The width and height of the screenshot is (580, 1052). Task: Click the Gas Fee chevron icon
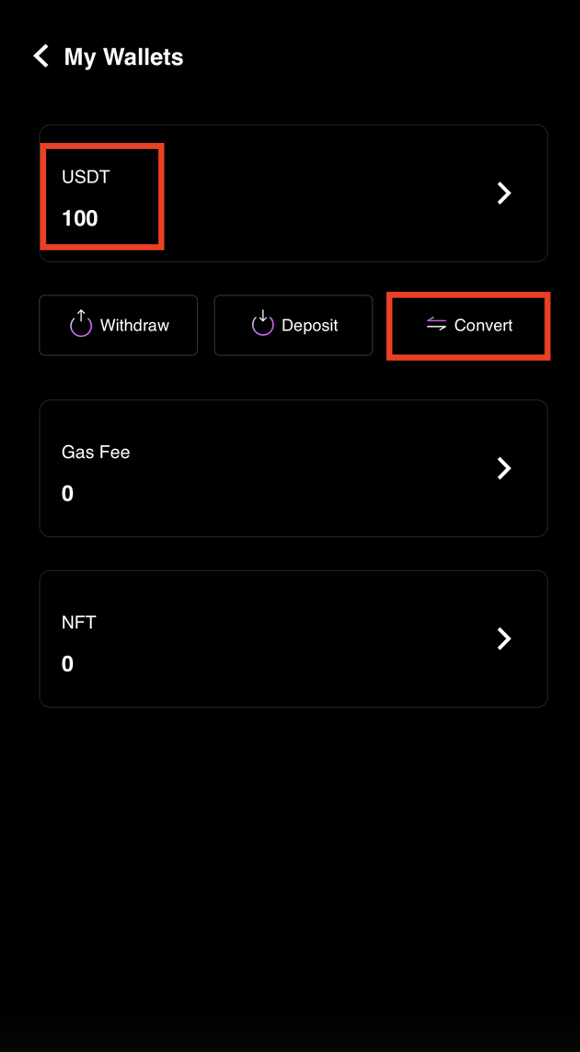(x=504, y=468)
